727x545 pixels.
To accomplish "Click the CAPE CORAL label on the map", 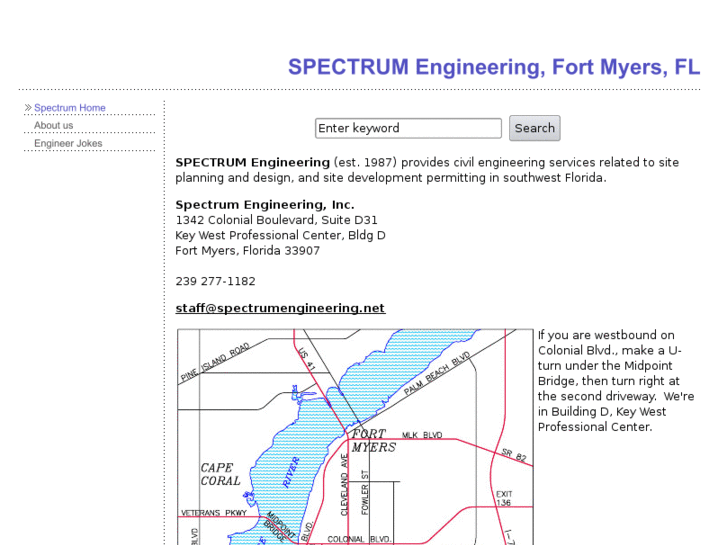I will (220, 474).
